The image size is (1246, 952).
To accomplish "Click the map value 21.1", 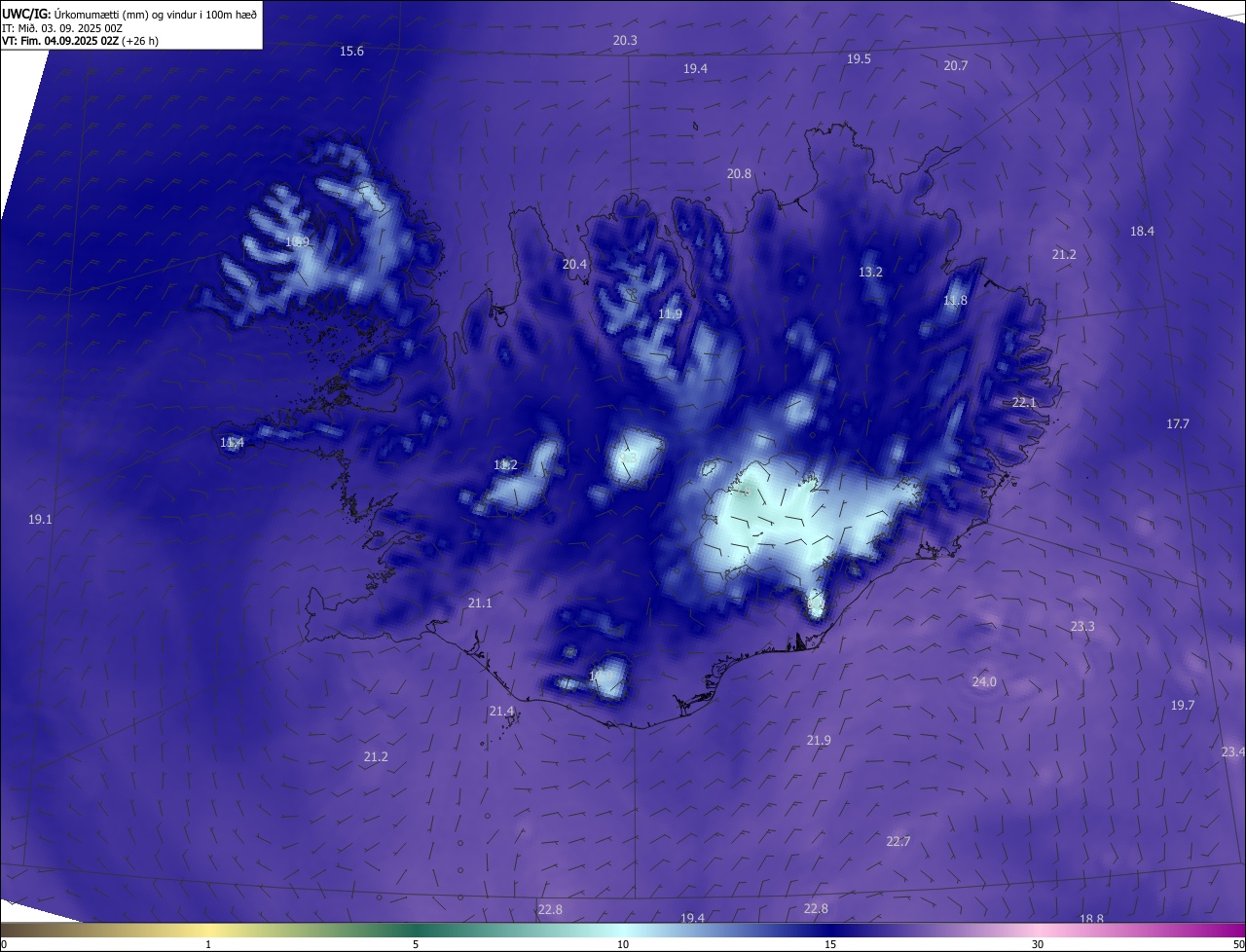I will pyautogui.click(x=480, y=603).
